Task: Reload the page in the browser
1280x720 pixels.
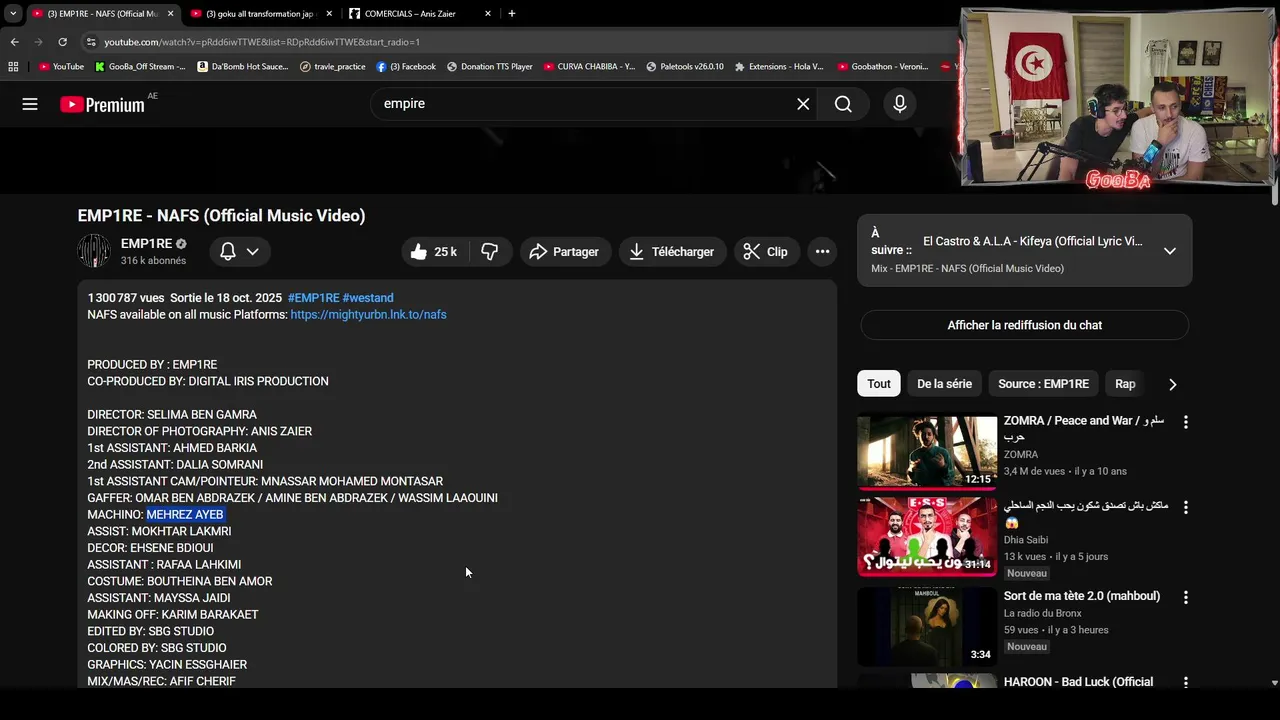Action: [62, 42]
